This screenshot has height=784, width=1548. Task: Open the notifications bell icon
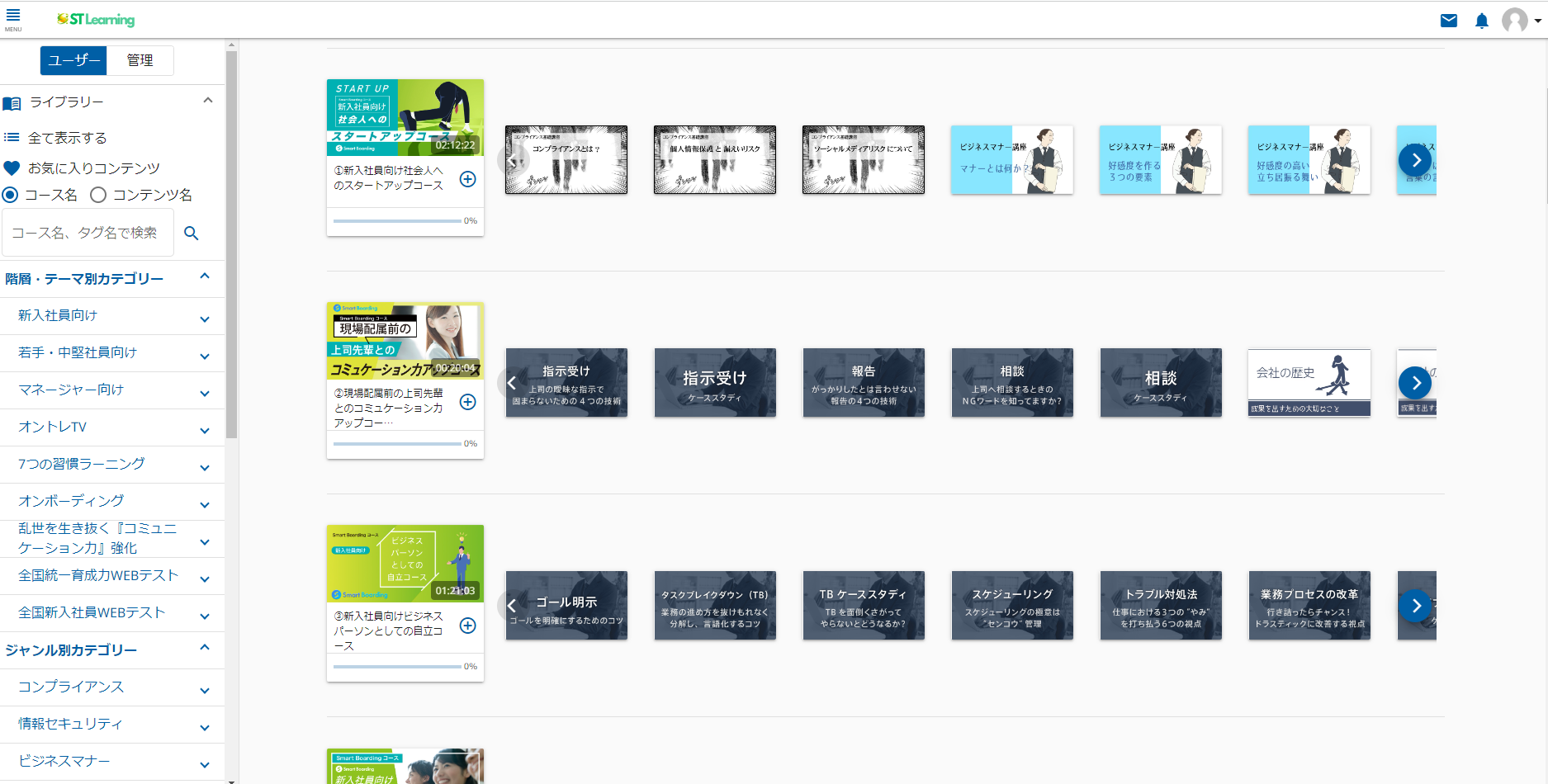tap(1482, 21)
